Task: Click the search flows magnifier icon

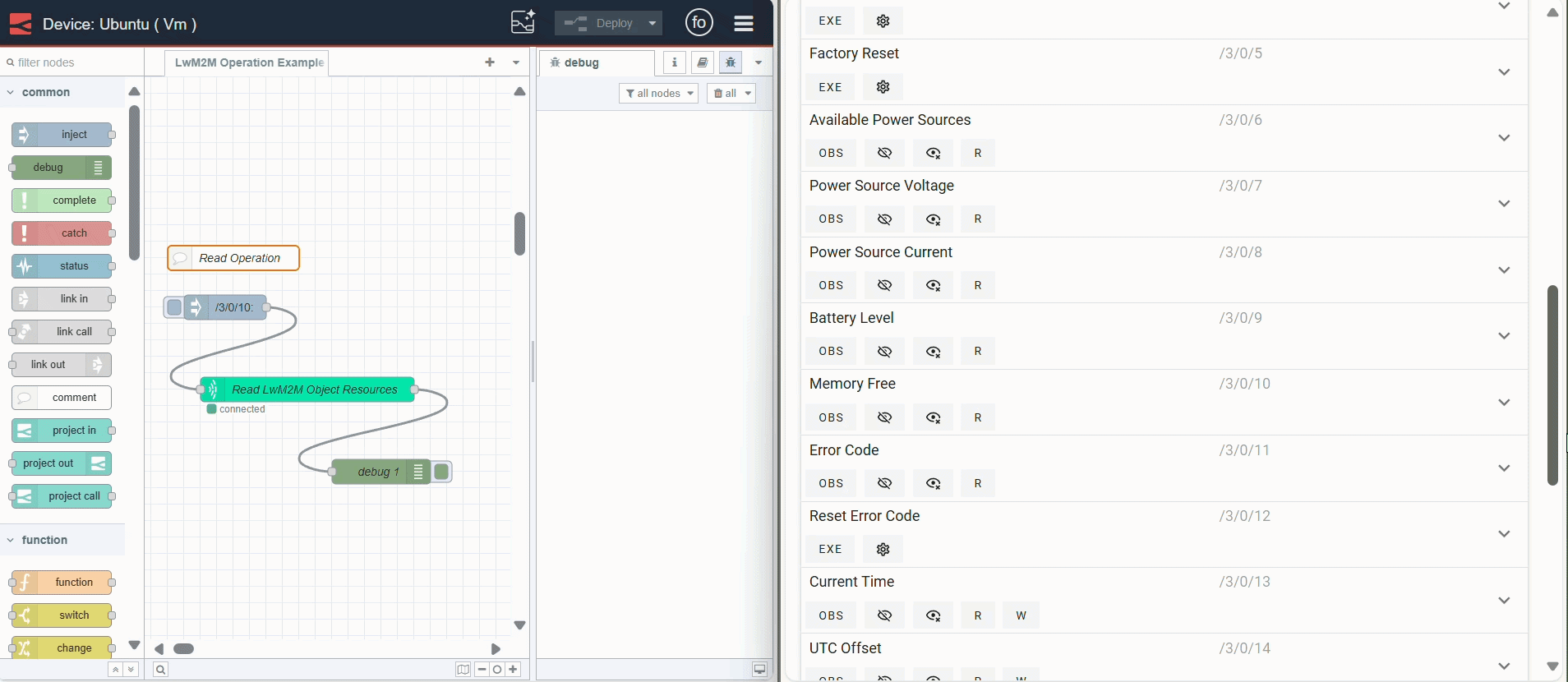Action: pyautogui.click(x=161, y=670)
